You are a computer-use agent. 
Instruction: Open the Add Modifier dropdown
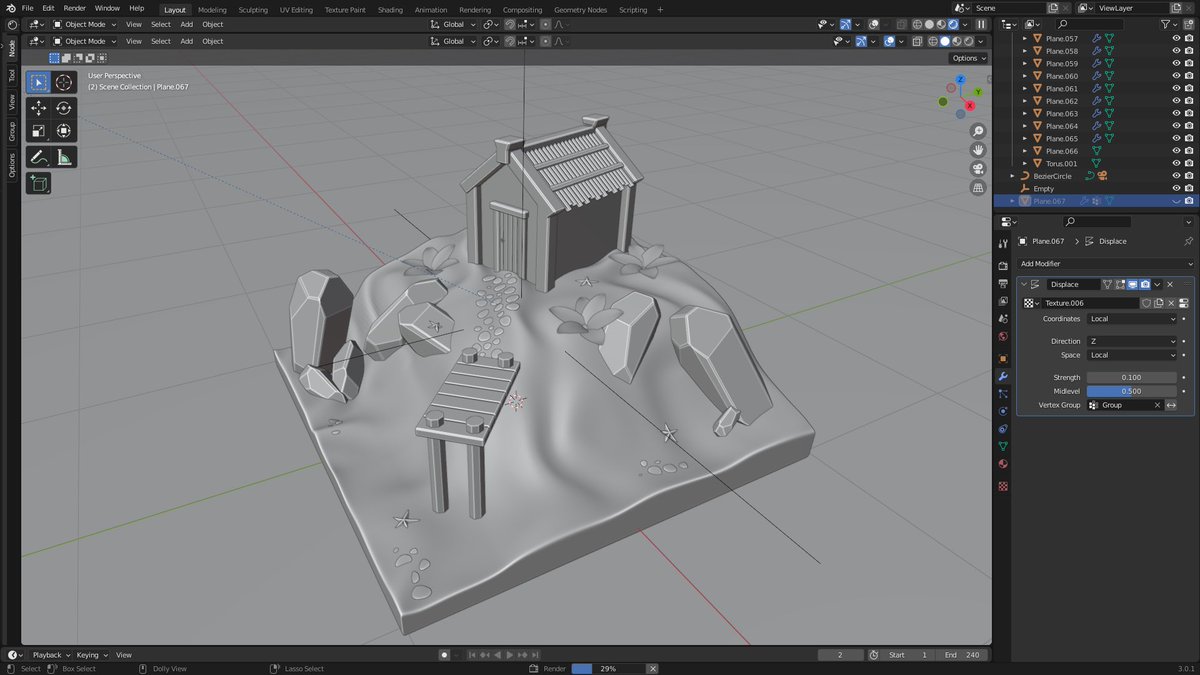coord(1105,263)
